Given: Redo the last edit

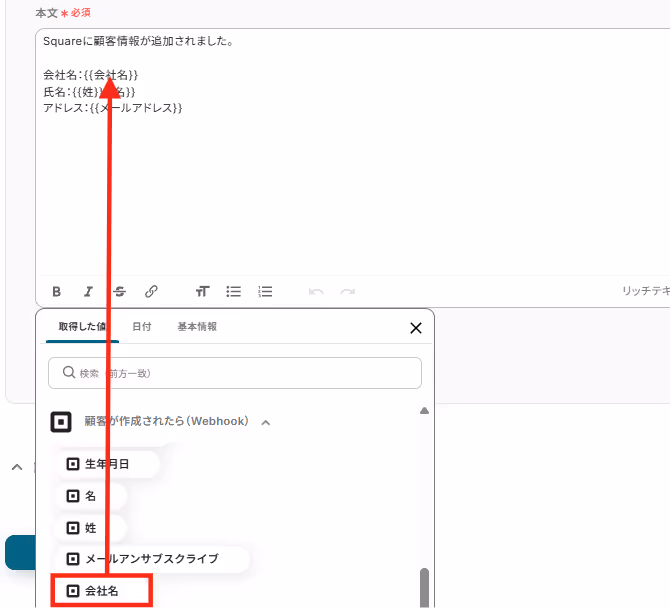Looking at the screenshot, I should pyautogui.click(x=347, y=291).
